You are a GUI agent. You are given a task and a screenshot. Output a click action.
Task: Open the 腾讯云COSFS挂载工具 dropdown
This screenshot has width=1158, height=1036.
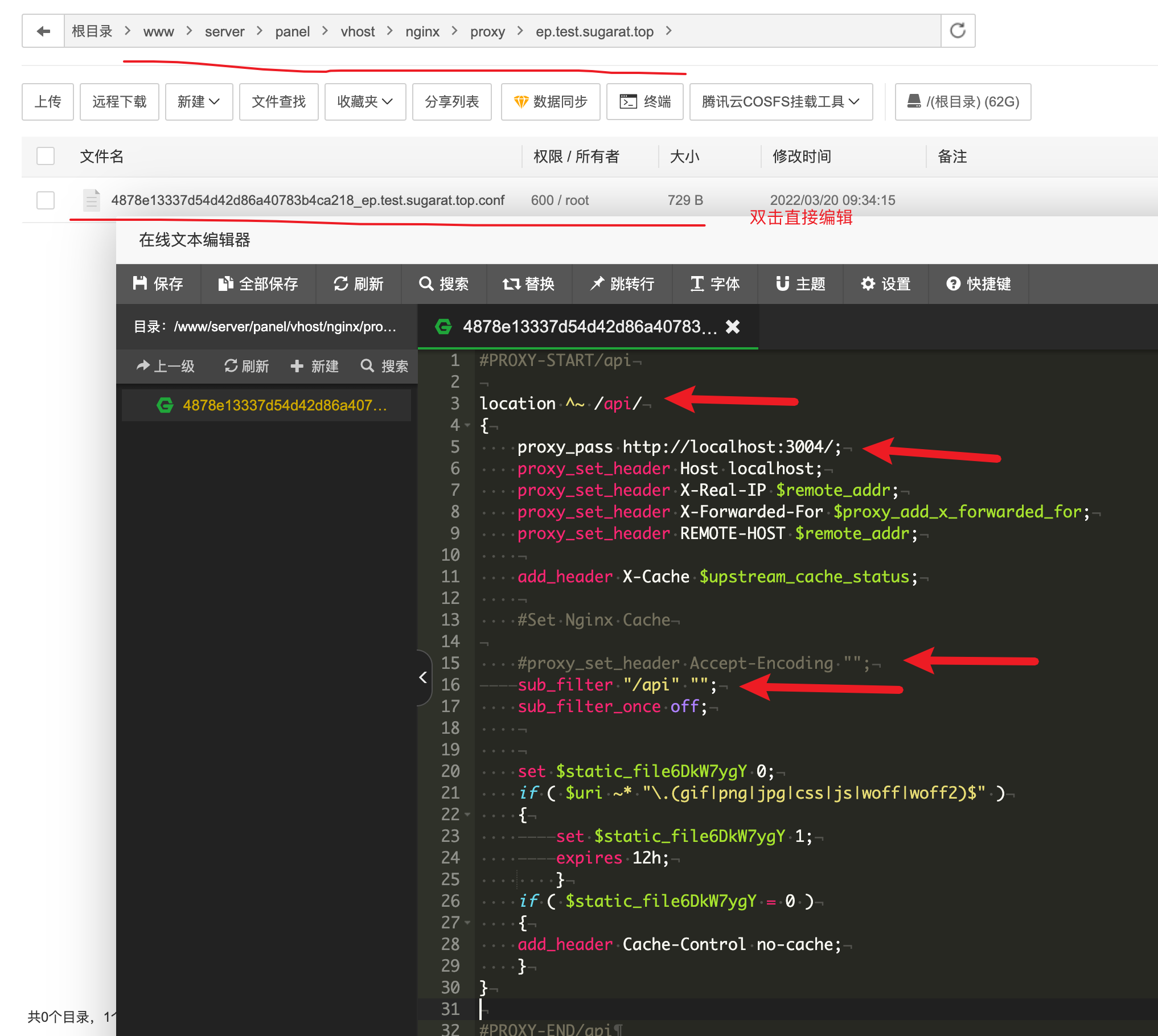point(781,102)
